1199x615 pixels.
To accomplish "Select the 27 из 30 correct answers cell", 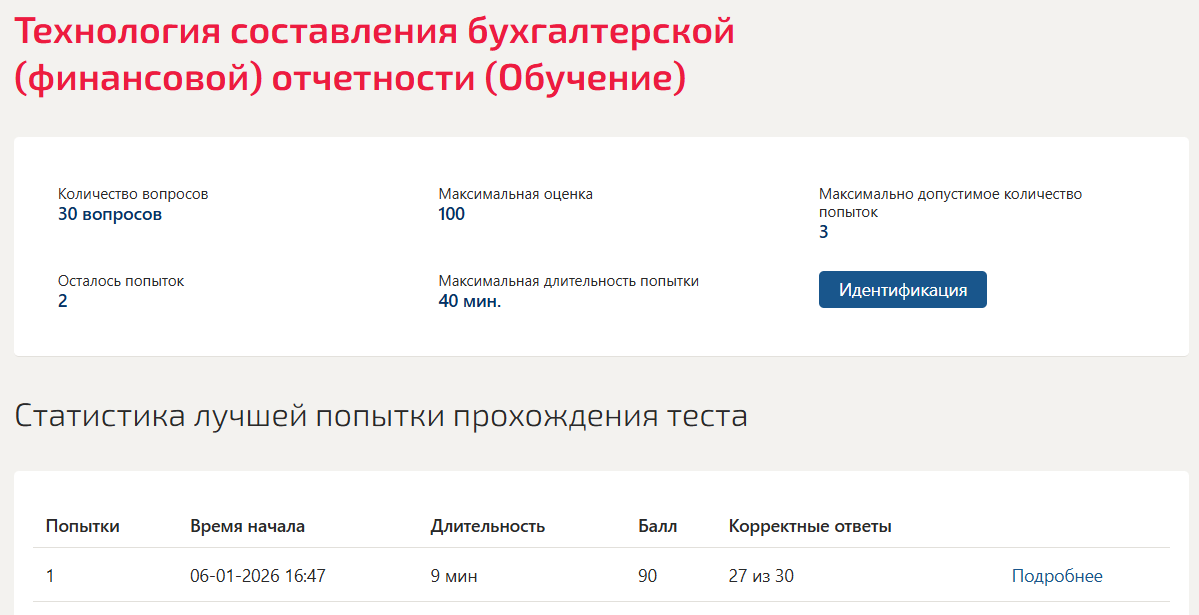I will [x=761, y=576].
